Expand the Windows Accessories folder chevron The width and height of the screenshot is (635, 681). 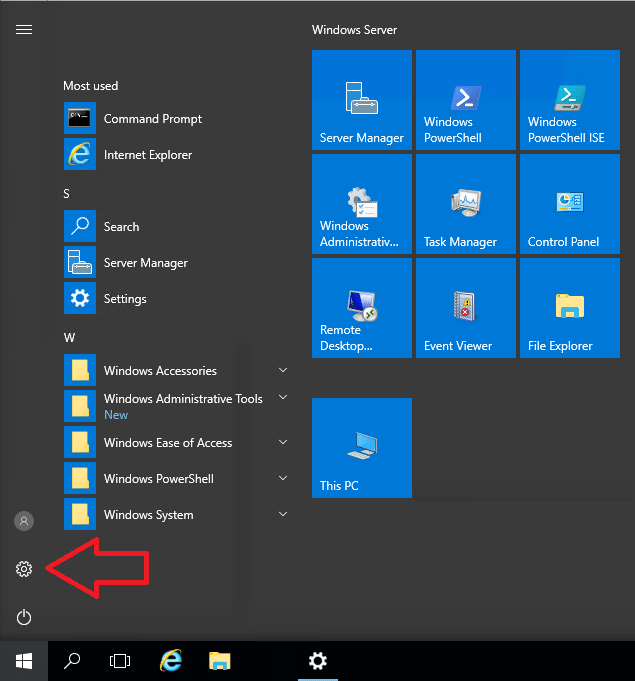(283, 370)
